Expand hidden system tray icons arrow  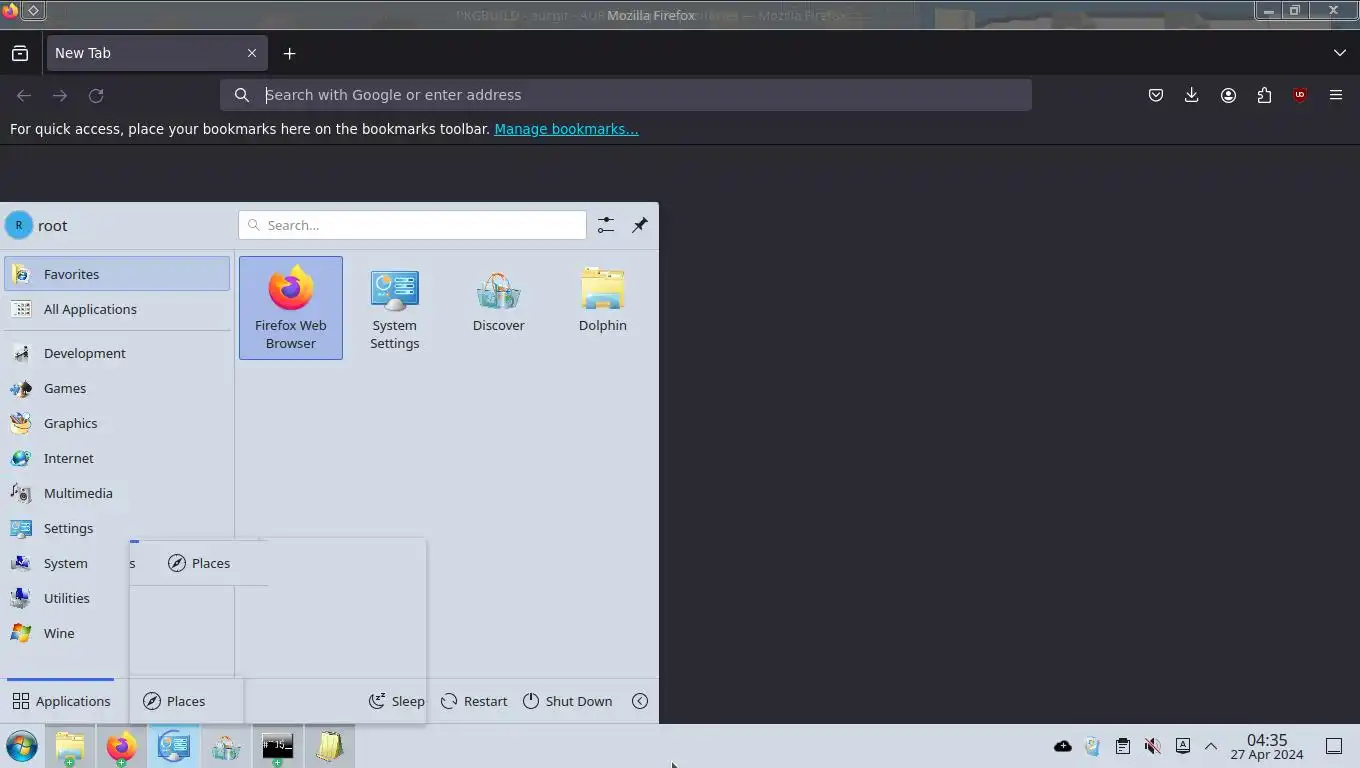click(x=1211, y=746)
